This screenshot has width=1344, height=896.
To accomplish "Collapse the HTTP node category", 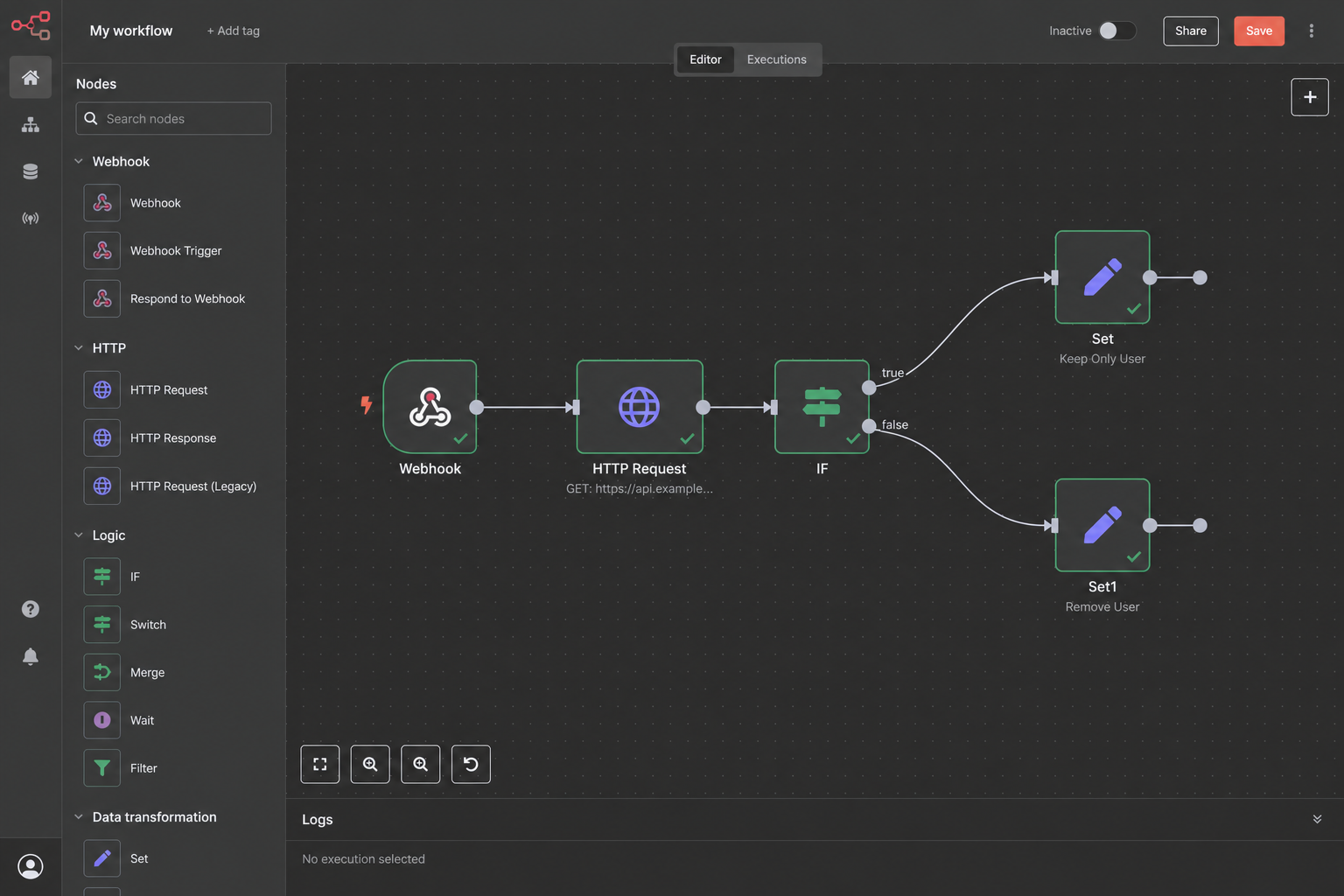I will click(79, 347).
